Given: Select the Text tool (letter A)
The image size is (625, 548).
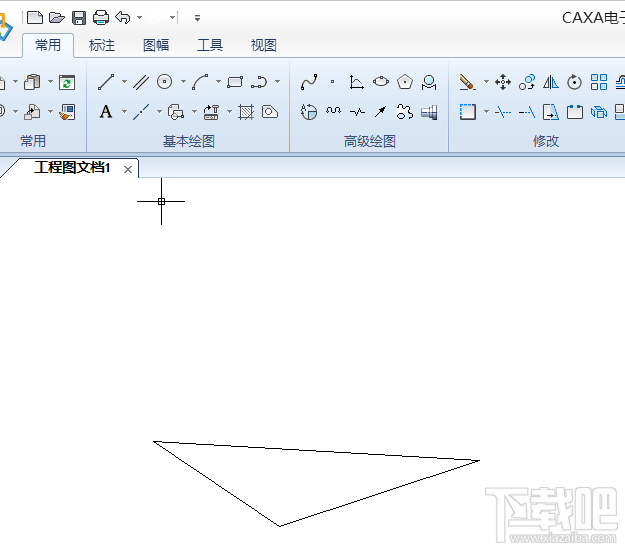Looking at the screenshot, I should pos(106,112).
